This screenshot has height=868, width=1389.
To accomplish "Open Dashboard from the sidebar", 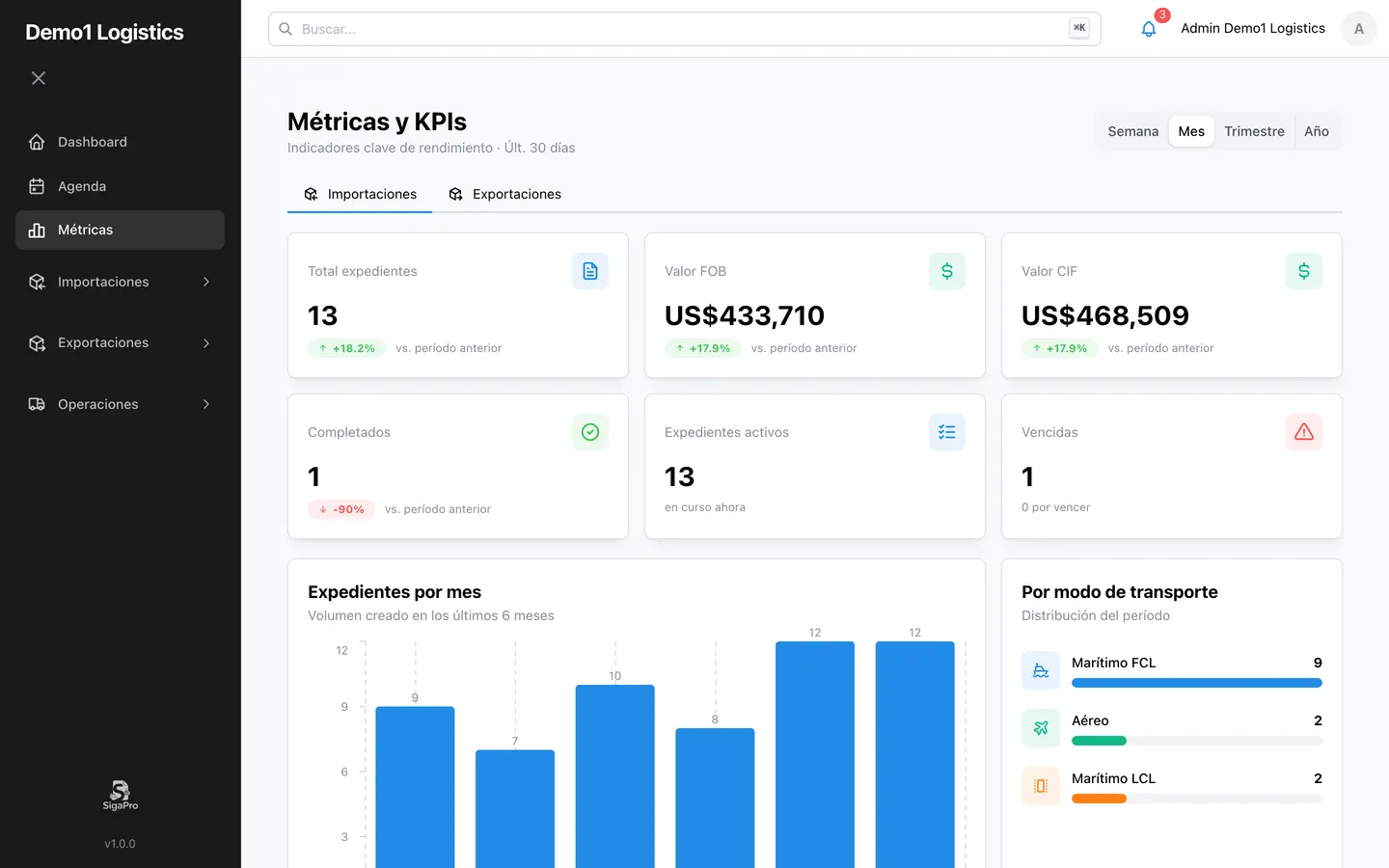I will point(120,142).
